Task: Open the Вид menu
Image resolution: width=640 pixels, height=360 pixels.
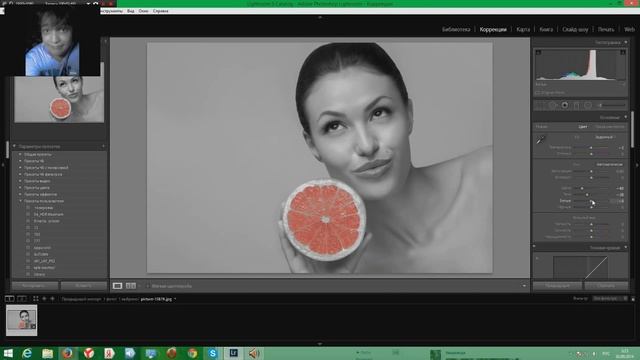Action: tap(131, 11)
